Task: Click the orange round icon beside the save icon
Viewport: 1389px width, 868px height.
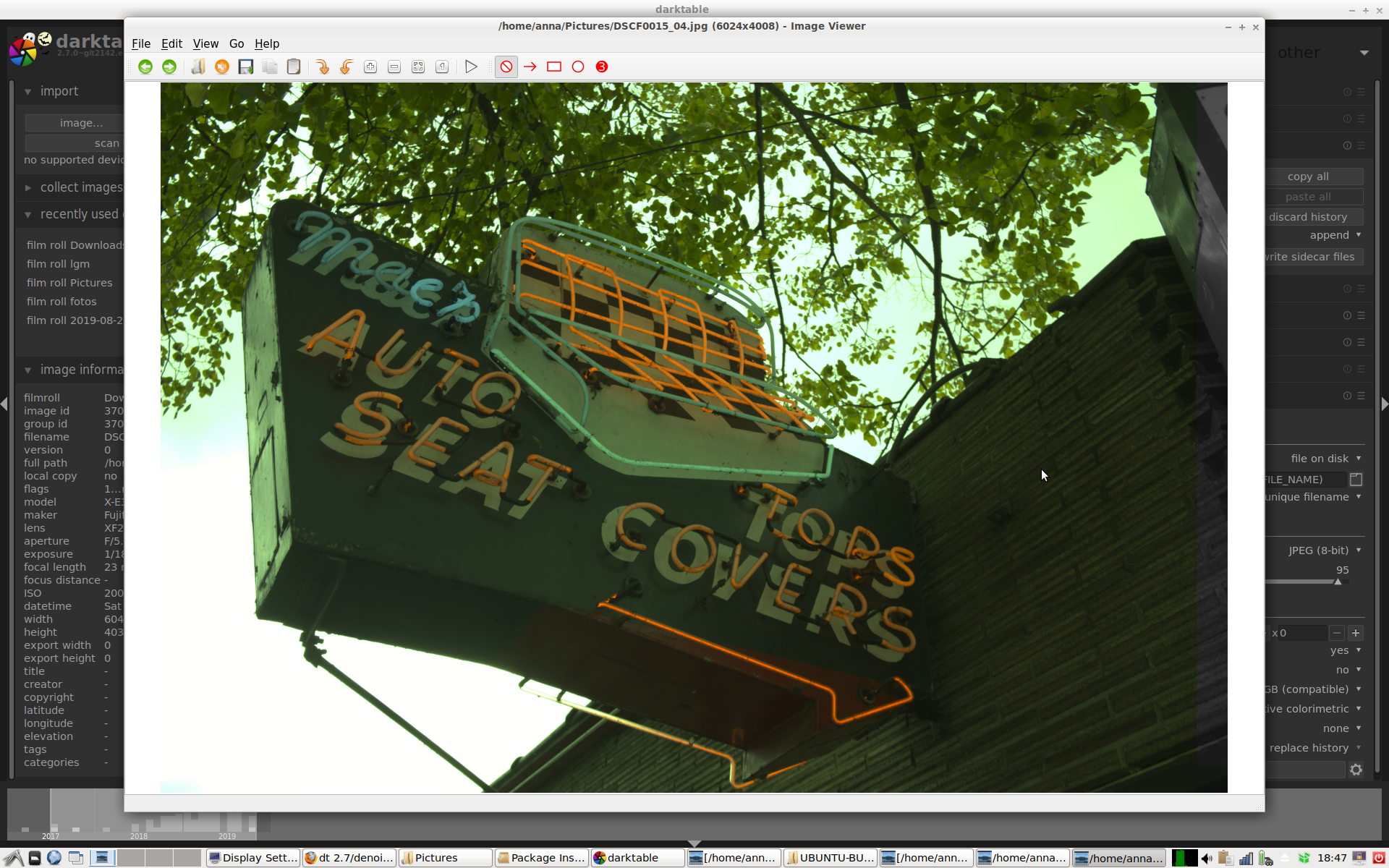Action: click(x=222, y=67)
